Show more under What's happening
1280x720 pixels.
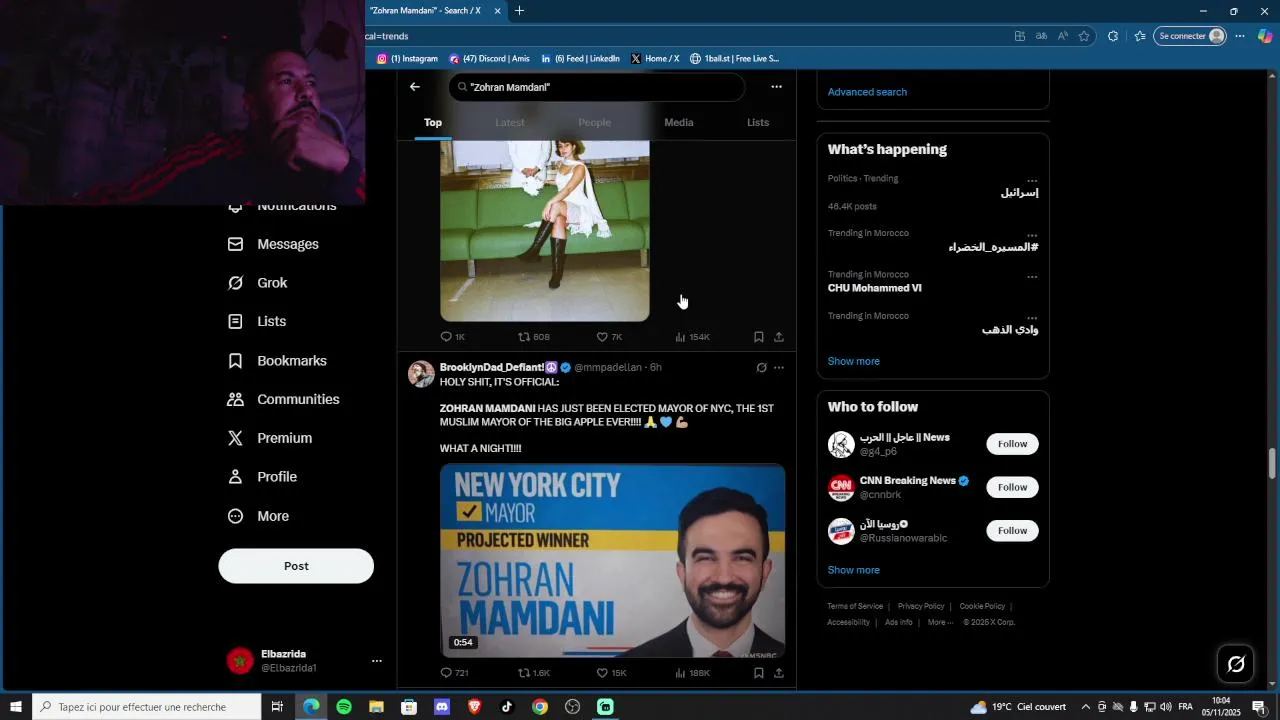(x=854, y=361)
